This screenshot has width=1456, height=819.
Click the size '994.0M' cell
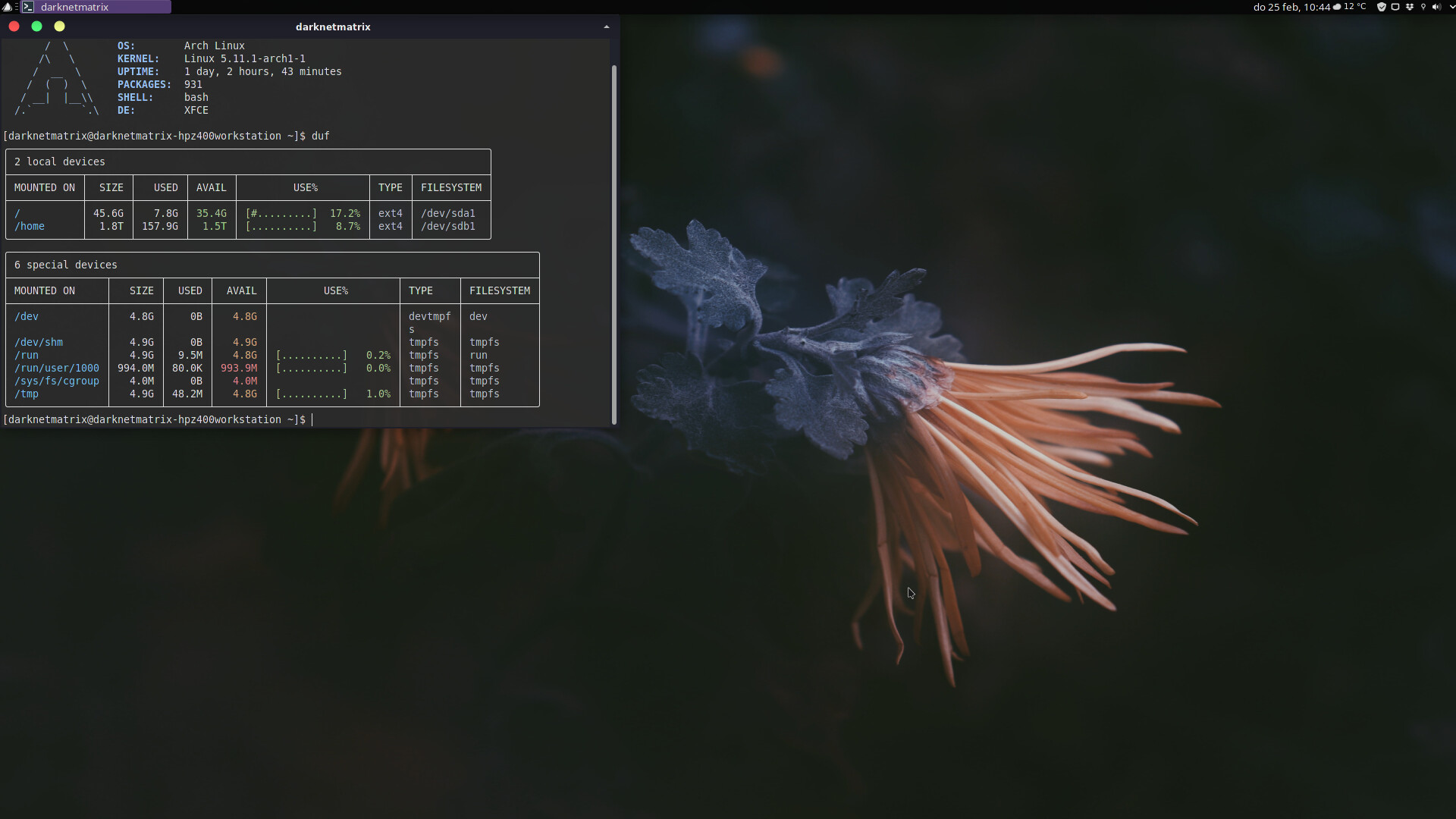point(135,368)
